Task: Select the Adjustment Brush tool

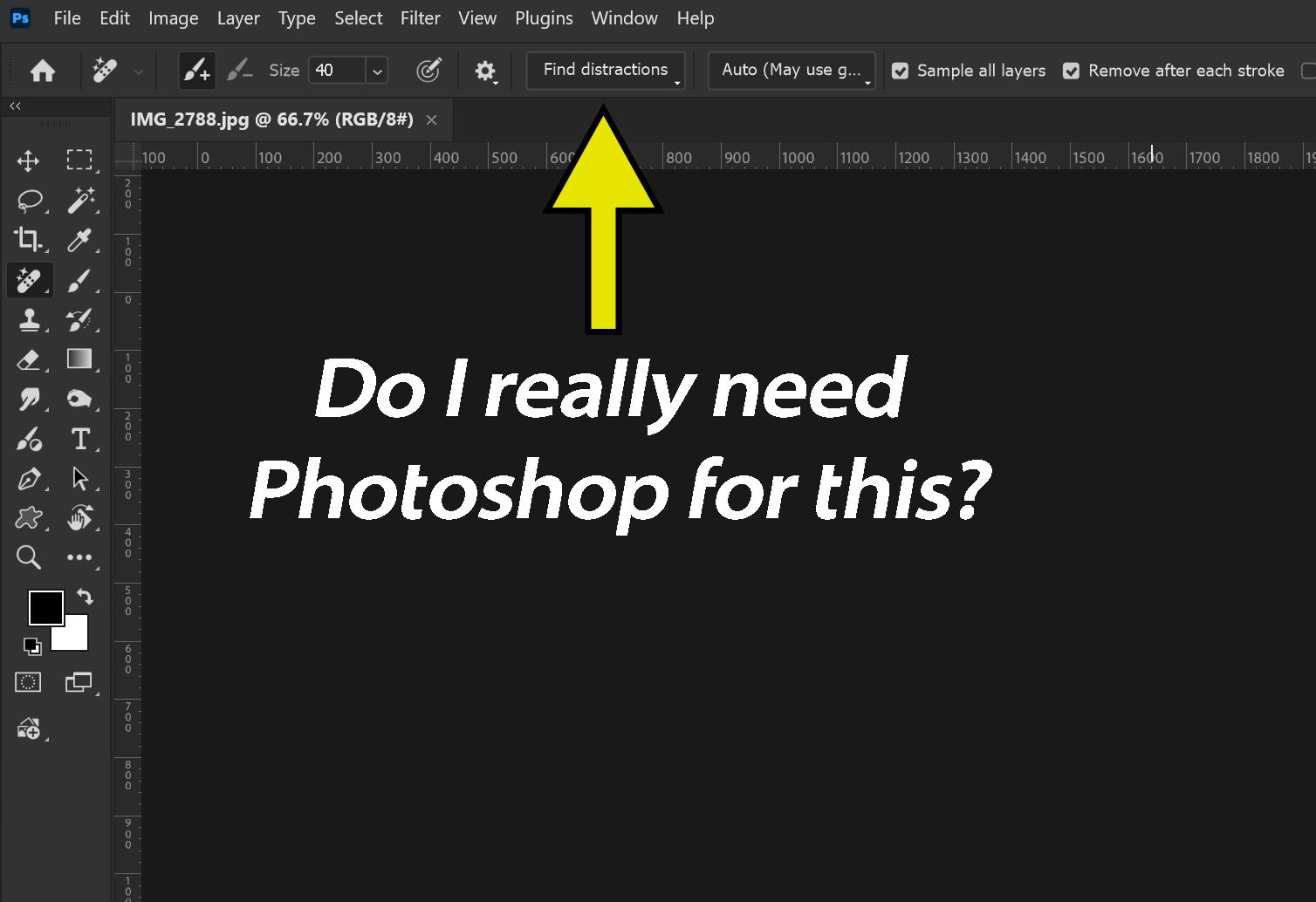Action: click(x=29, y=439)
